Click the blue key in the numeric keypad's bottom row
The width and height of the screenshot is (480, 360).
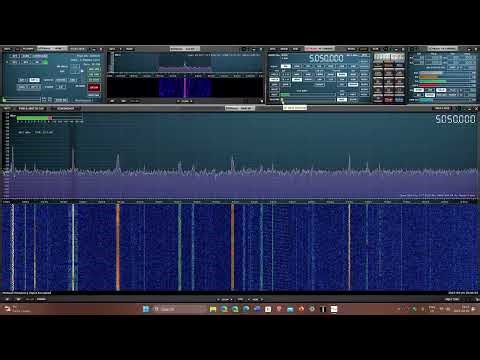399,99
